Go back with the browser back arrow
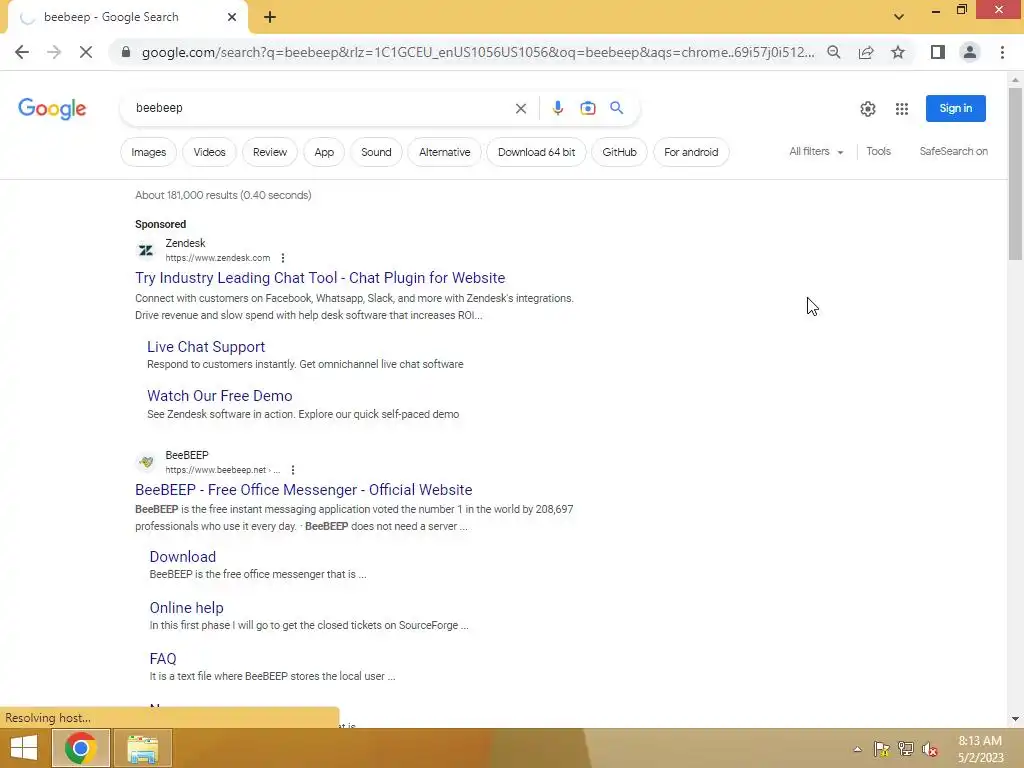The image size is (1024, 768). (22, 52)
